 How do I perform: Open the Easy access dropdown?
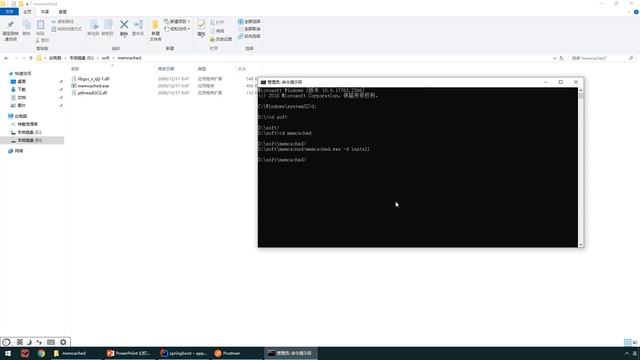pyautogui.click(x=177, y=29)
